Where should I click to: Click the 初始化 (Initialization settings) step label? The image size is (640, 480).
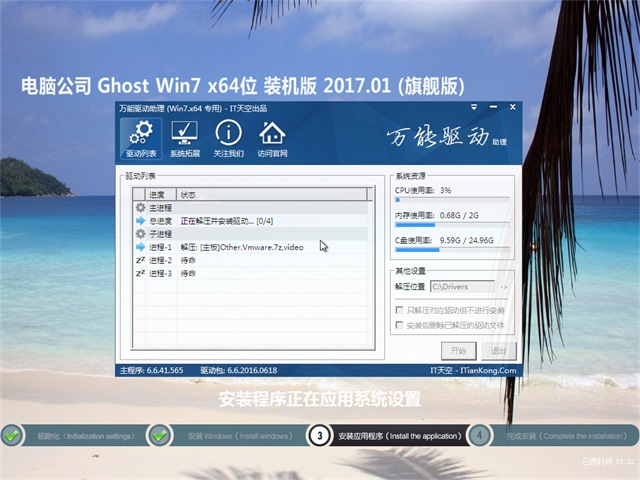[86, 436]
